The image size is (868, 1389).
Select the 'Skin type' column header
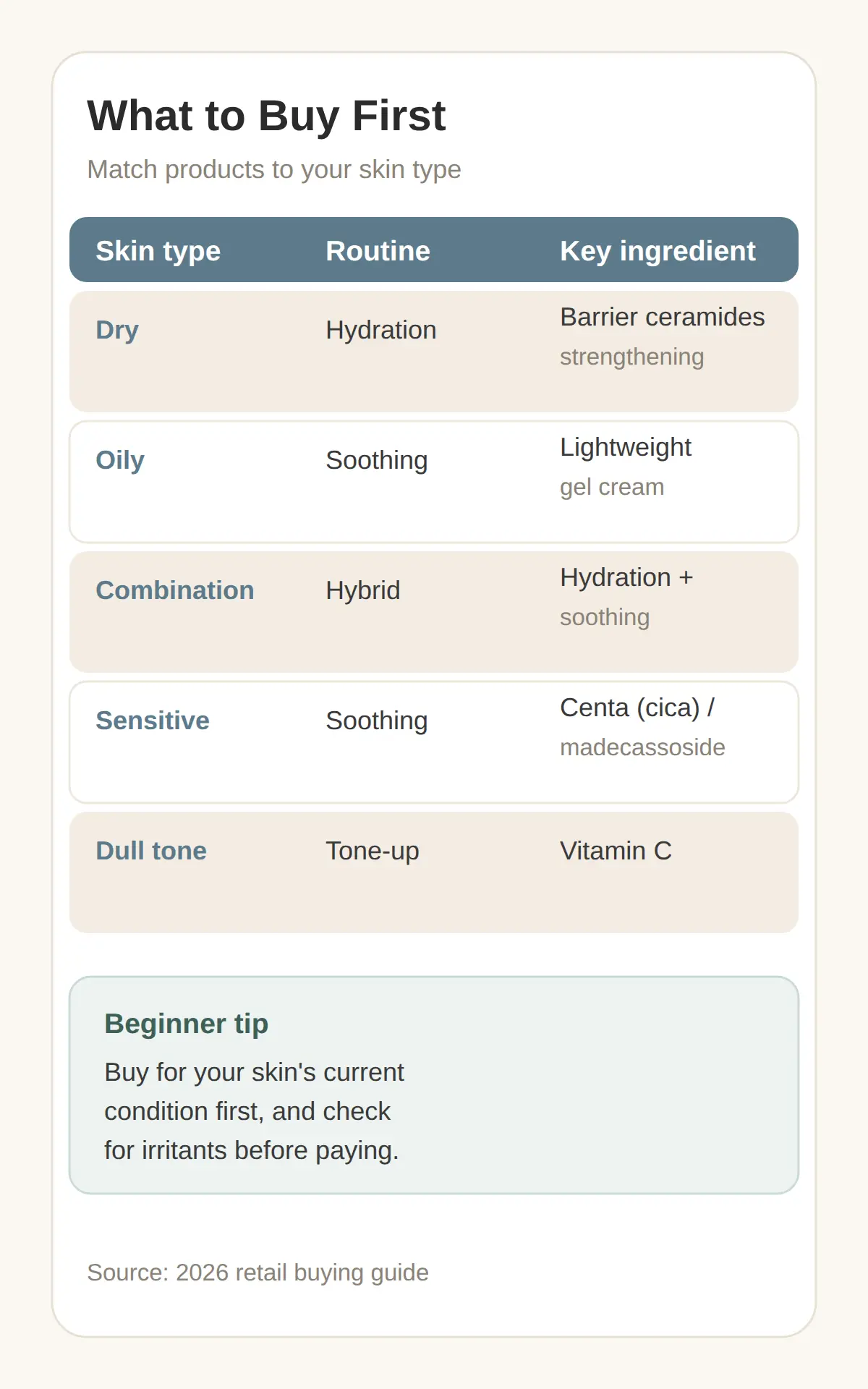158,251
